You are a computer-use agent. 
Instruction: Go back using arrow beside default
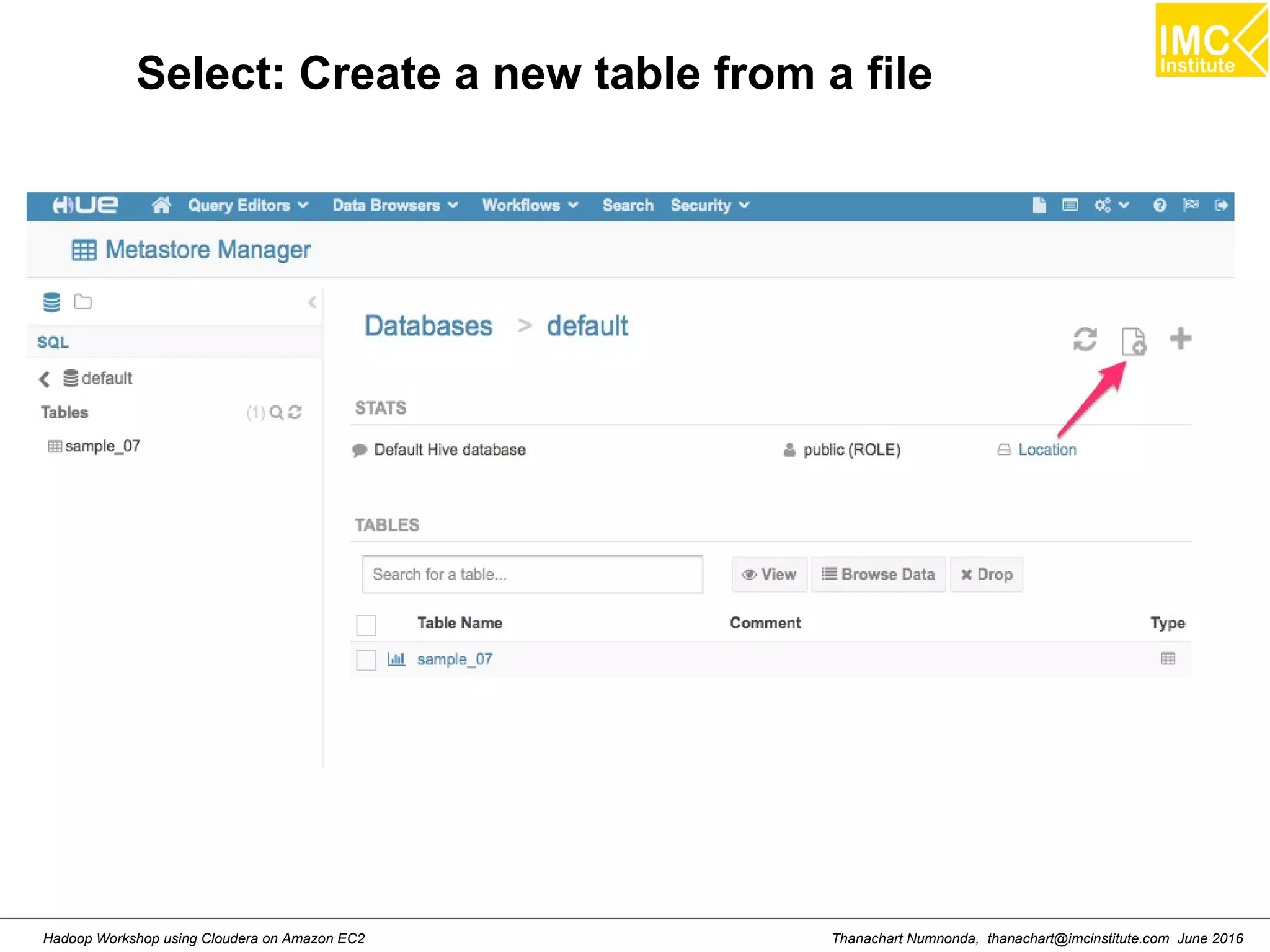click(x=44, y=379)
